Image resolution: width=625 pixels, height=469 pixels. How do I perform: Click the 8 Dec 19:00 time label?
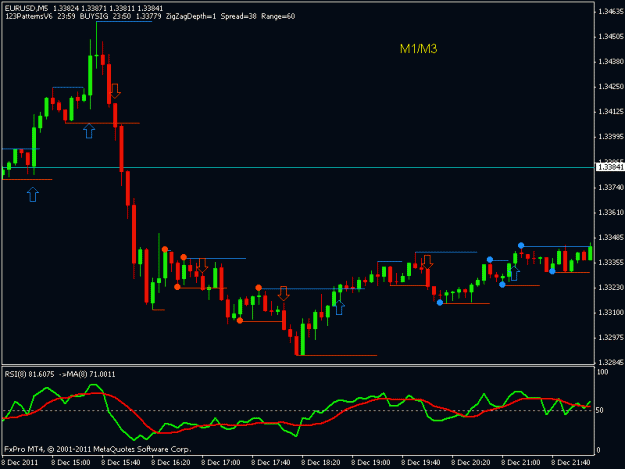coord(371,463)
